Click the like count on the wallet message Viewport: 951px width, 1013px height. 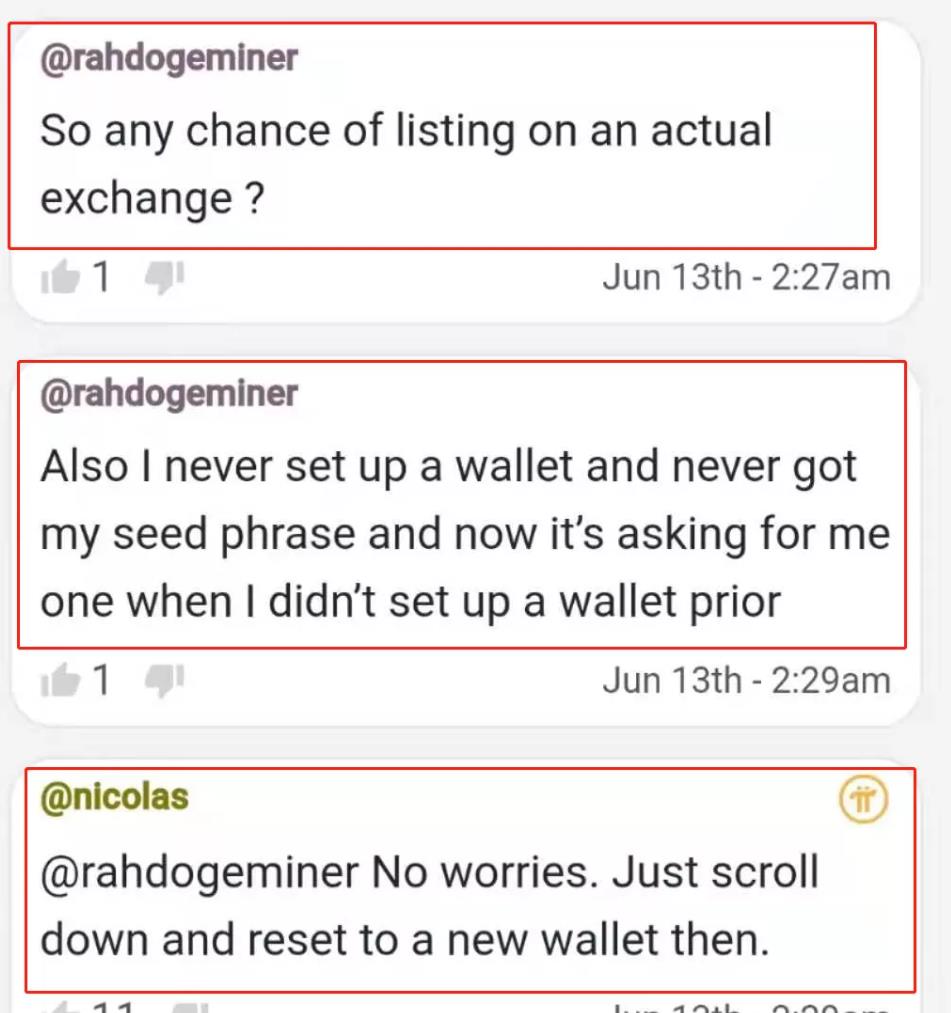(101, 681)
